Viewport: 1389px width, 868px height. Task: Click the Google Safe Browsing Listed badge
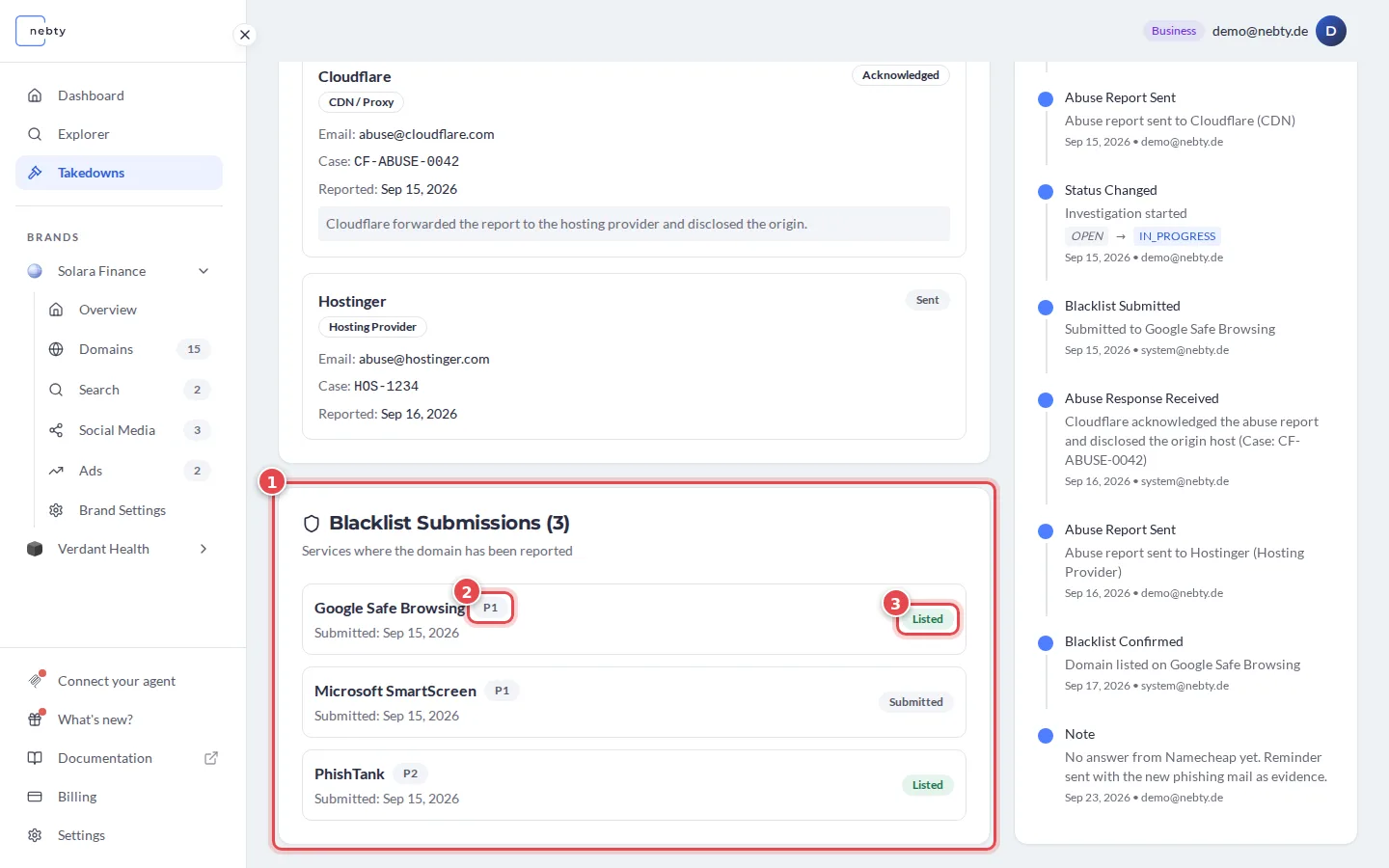point(928,619)
